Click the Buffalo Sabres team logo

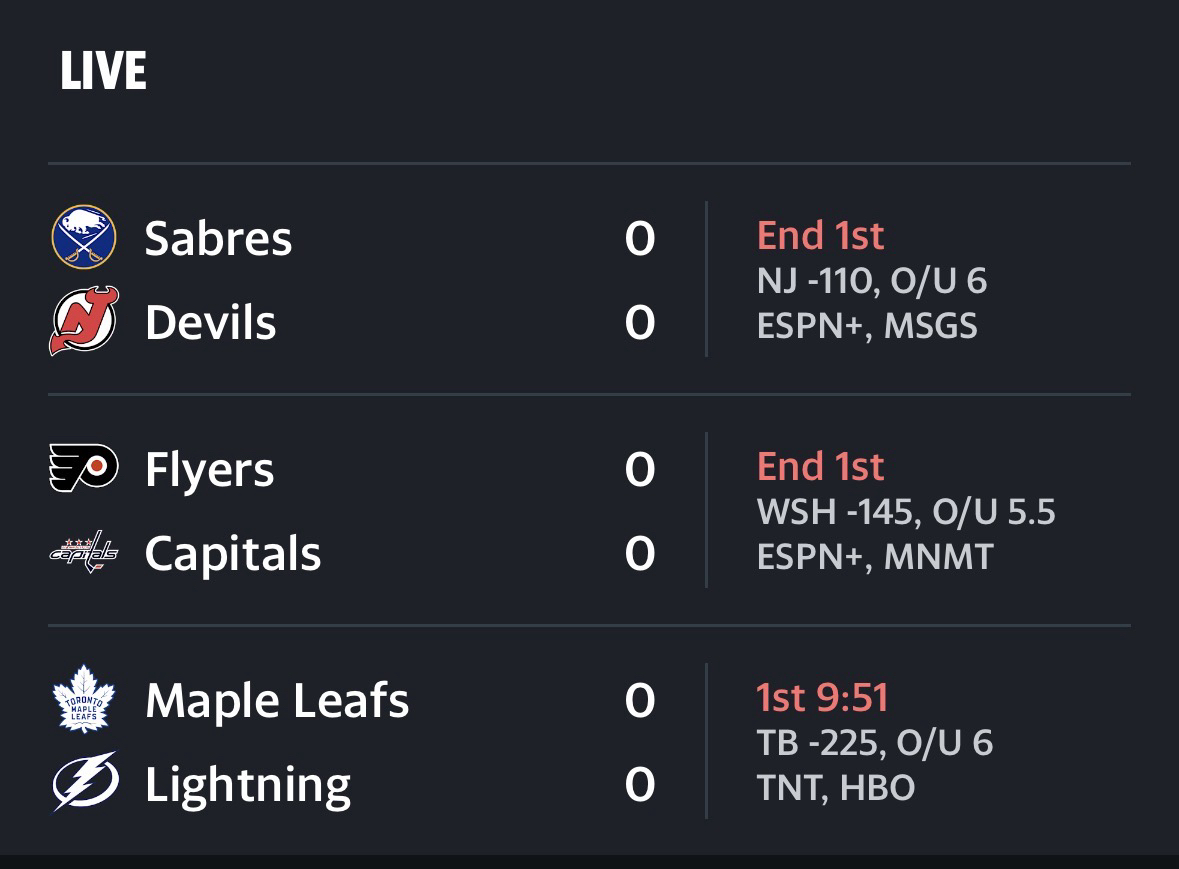(x=84, y=237)
